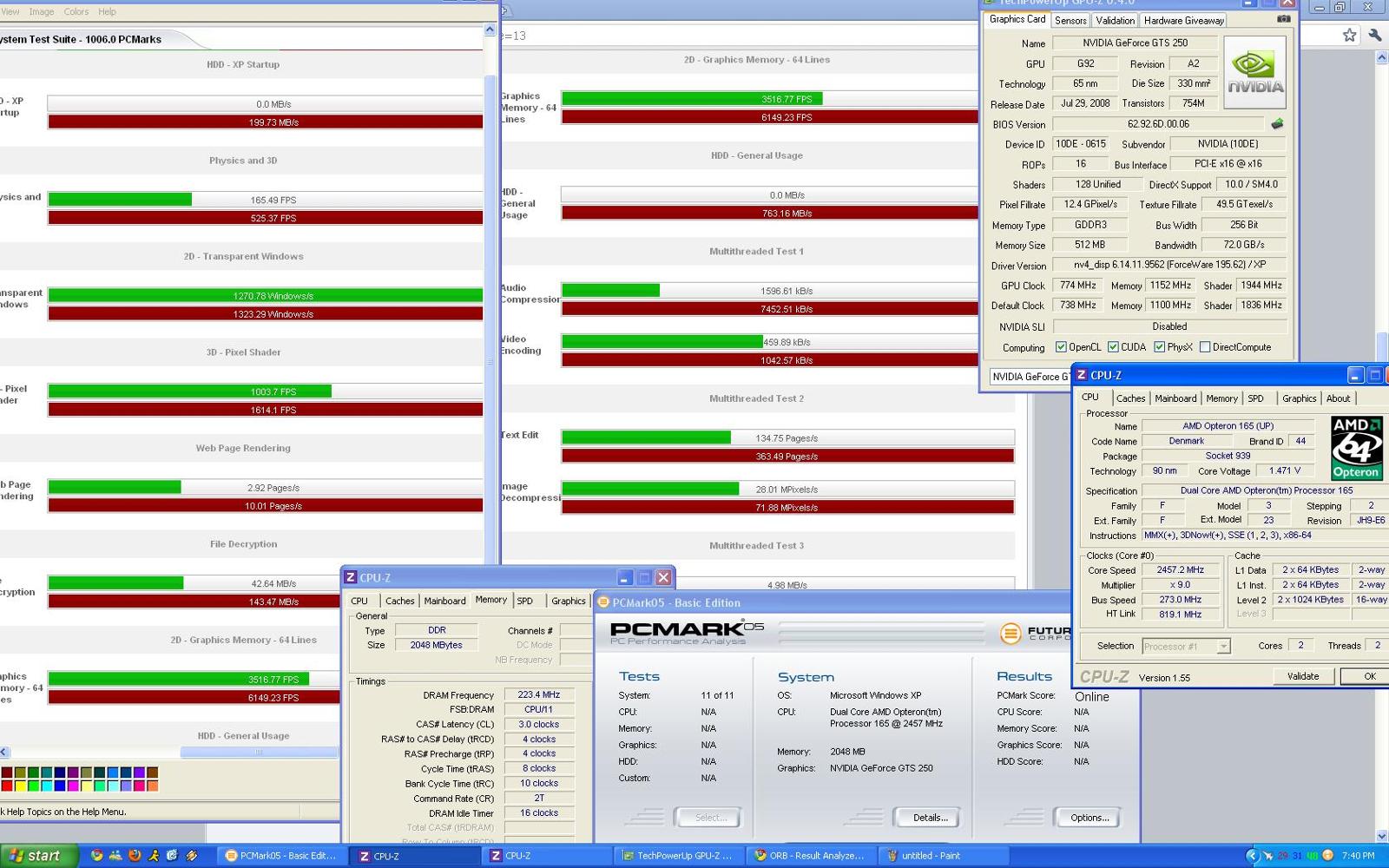
Task: Click the Cores value field in CPU-Z
Action: tap(1300, 646)
